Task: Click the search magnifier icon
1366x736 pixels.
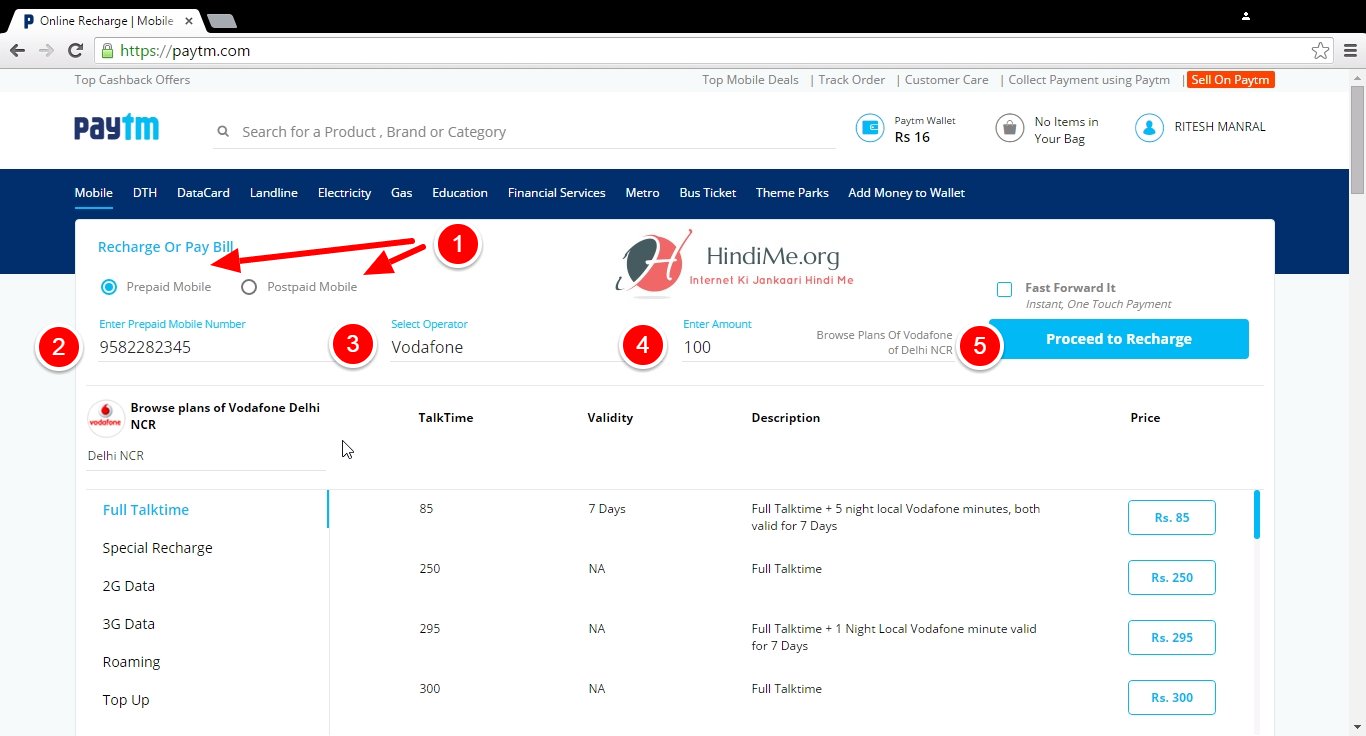Action: [222, 131]
